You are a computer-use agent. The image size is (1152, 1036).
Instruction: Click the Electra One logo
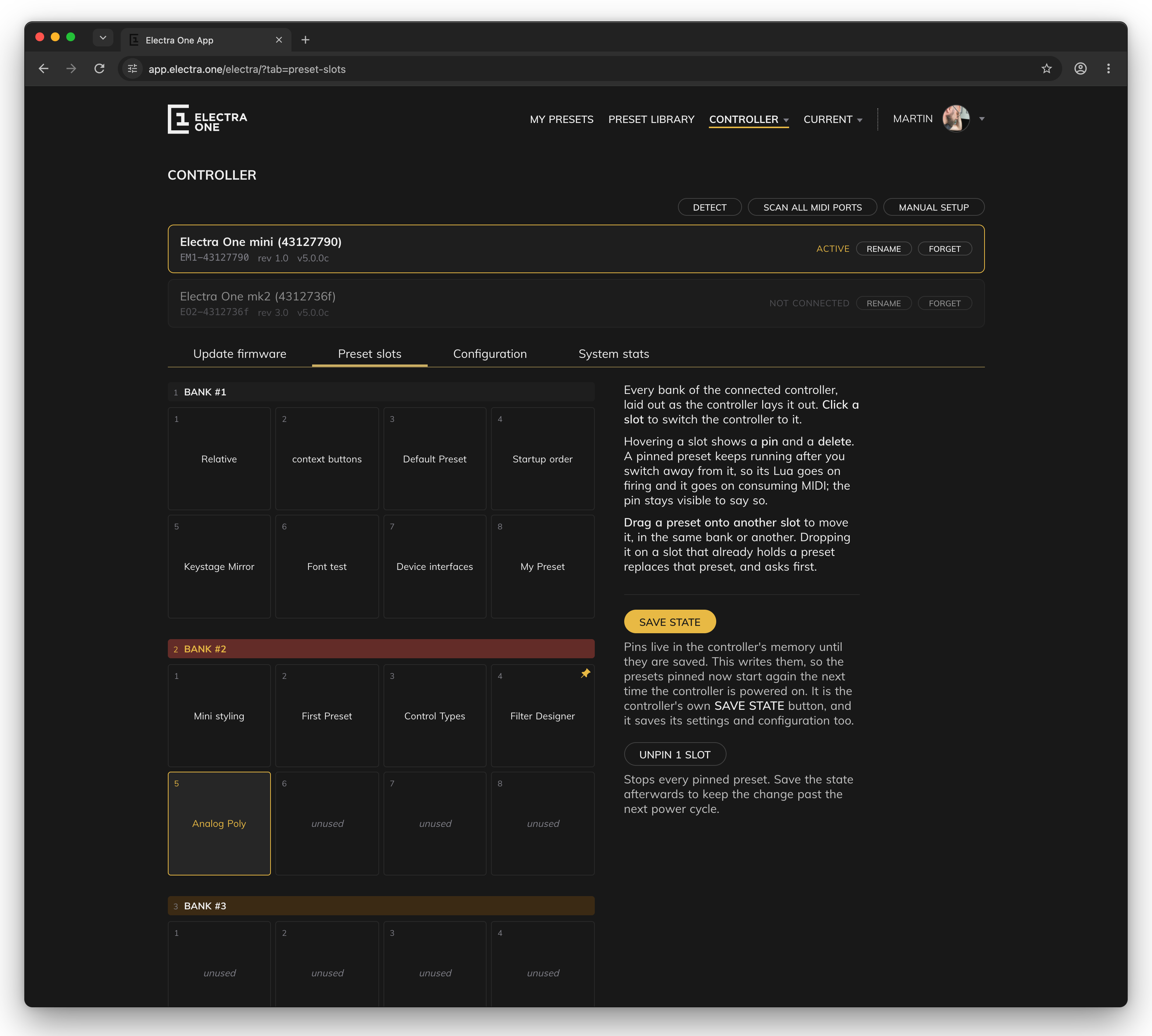point(207,119)
